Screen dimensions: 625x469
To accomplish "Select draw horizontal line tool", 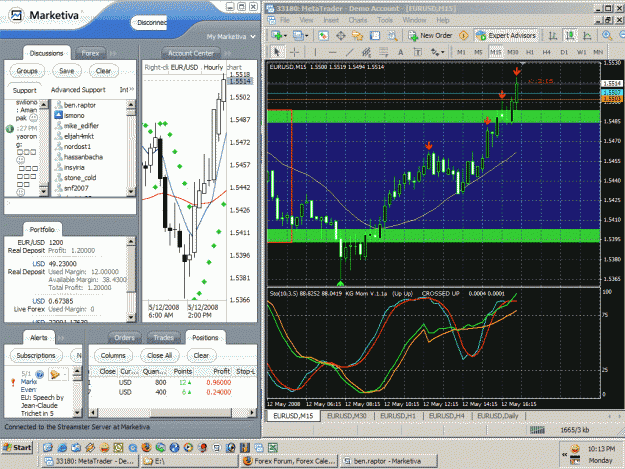I will [332, 52].
